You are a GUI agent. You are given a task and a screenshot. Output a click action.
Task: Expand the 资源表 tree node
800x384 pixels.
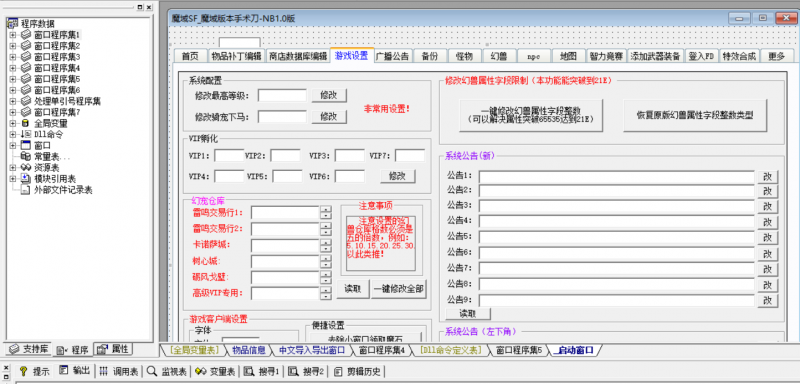click(x=12, y=168)
